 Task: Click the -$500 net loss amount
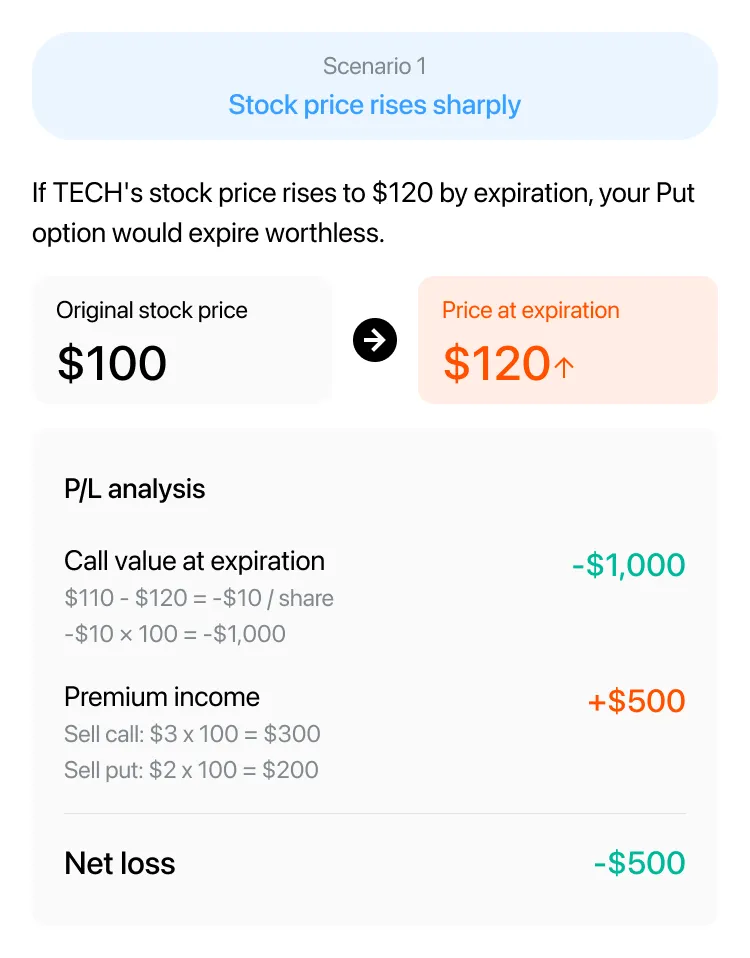coord(639,863)
